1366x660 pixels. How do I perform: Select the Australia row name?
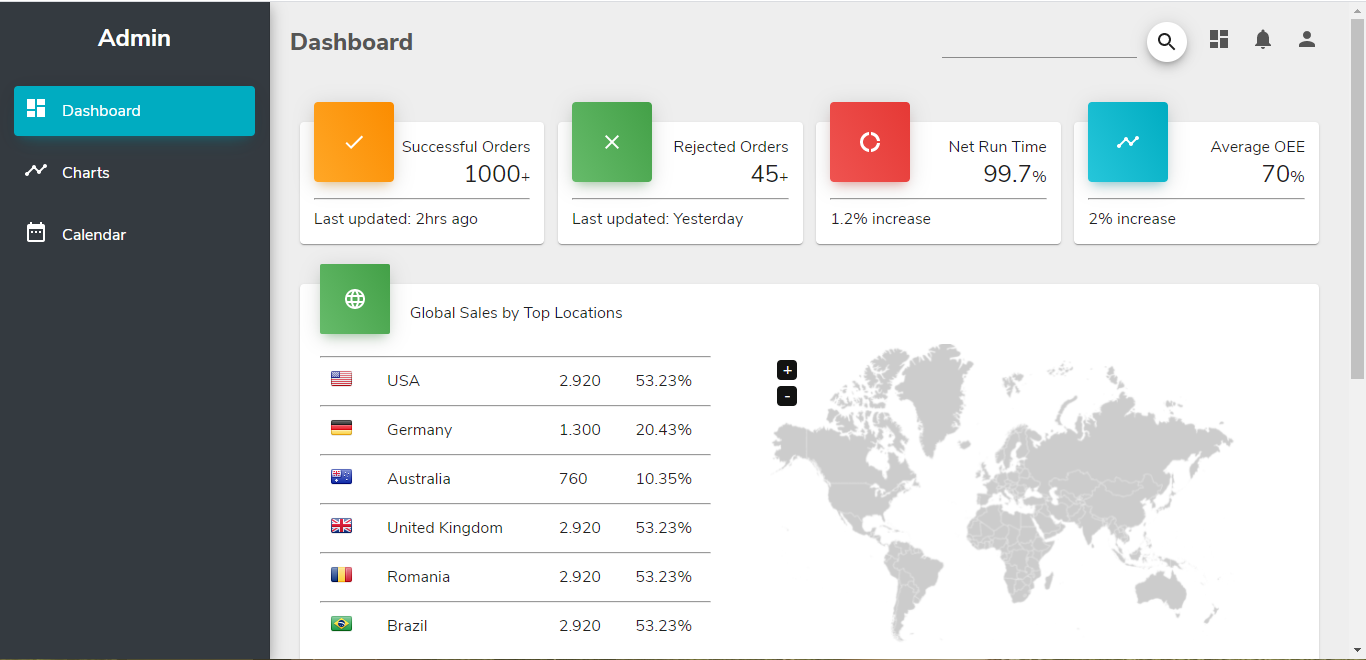pos(418,479)
